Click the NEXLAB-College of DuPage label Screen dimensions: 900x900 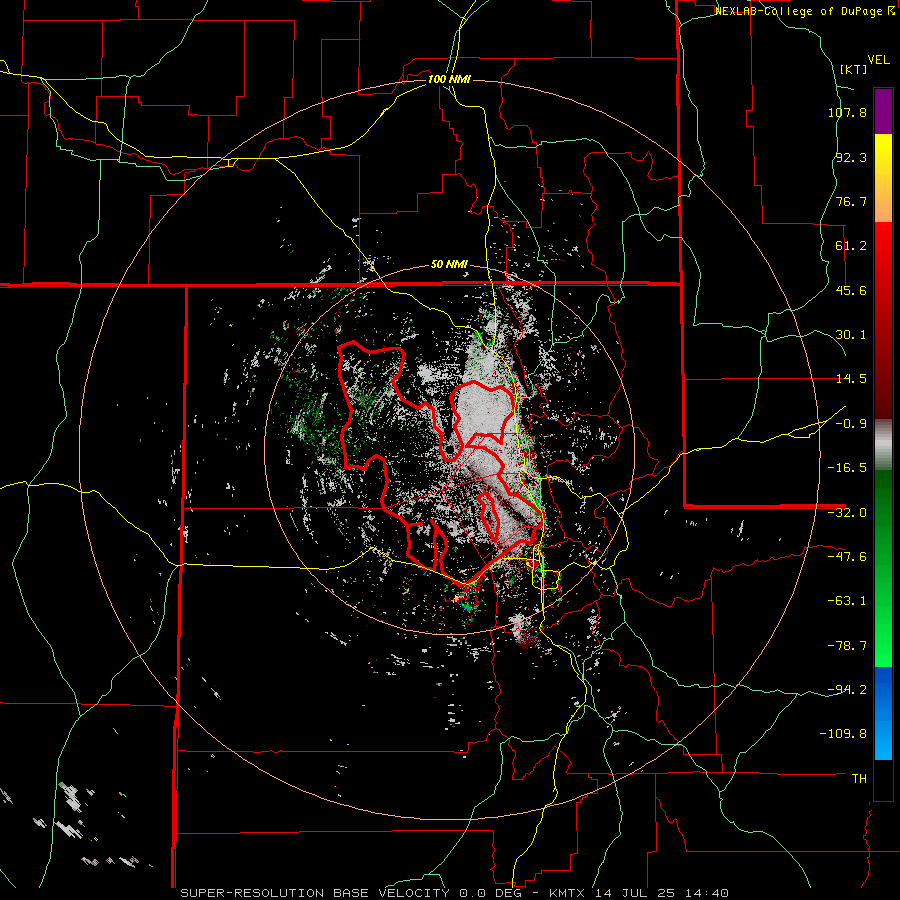[805, 11]
